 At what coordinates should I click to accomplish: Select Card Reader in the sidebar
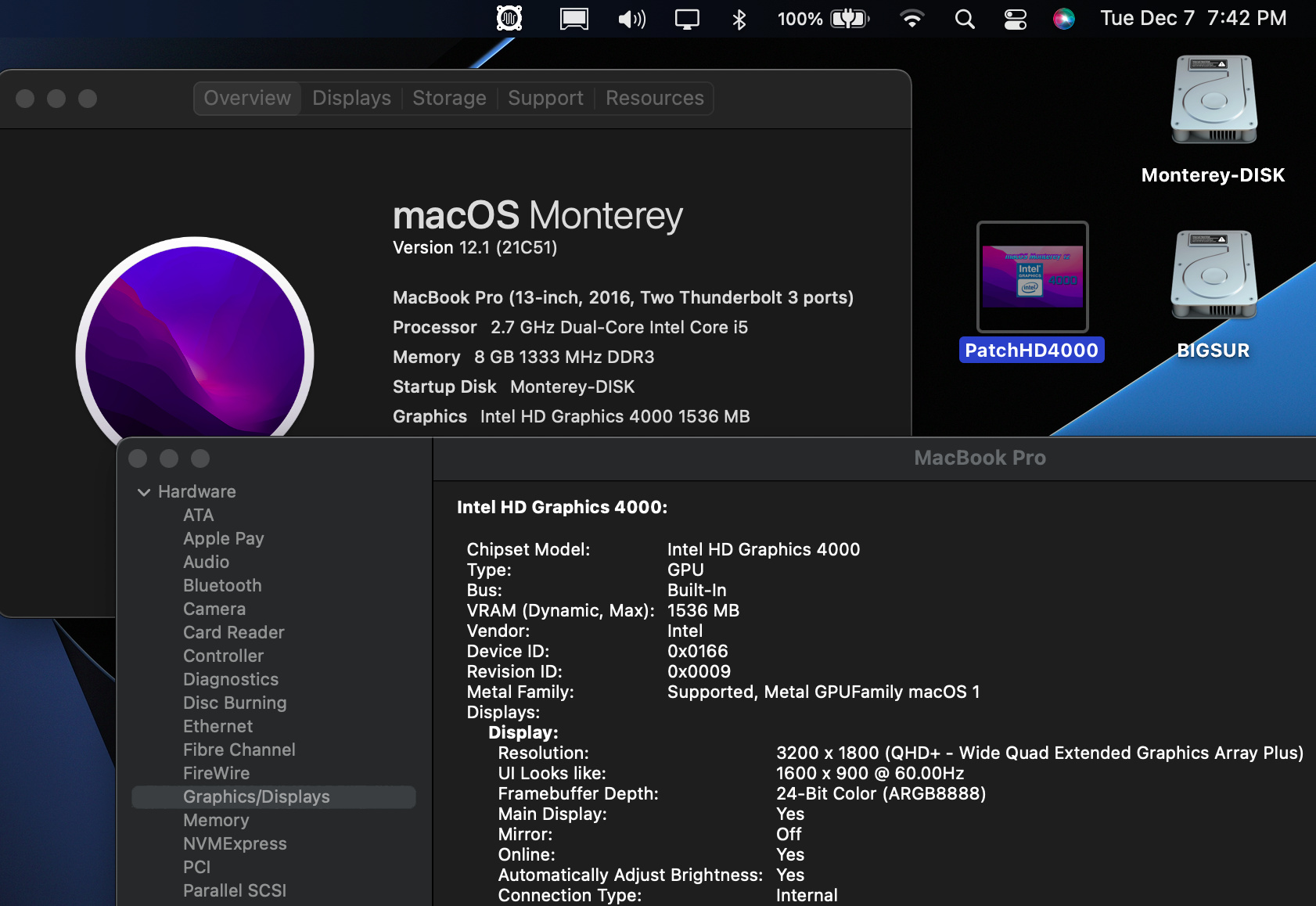click(x=234, y=632)
